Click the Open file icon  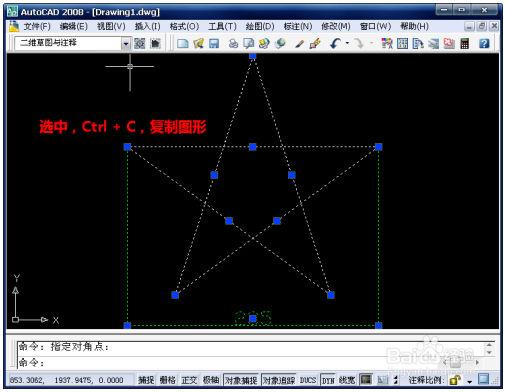pos(198,43)
